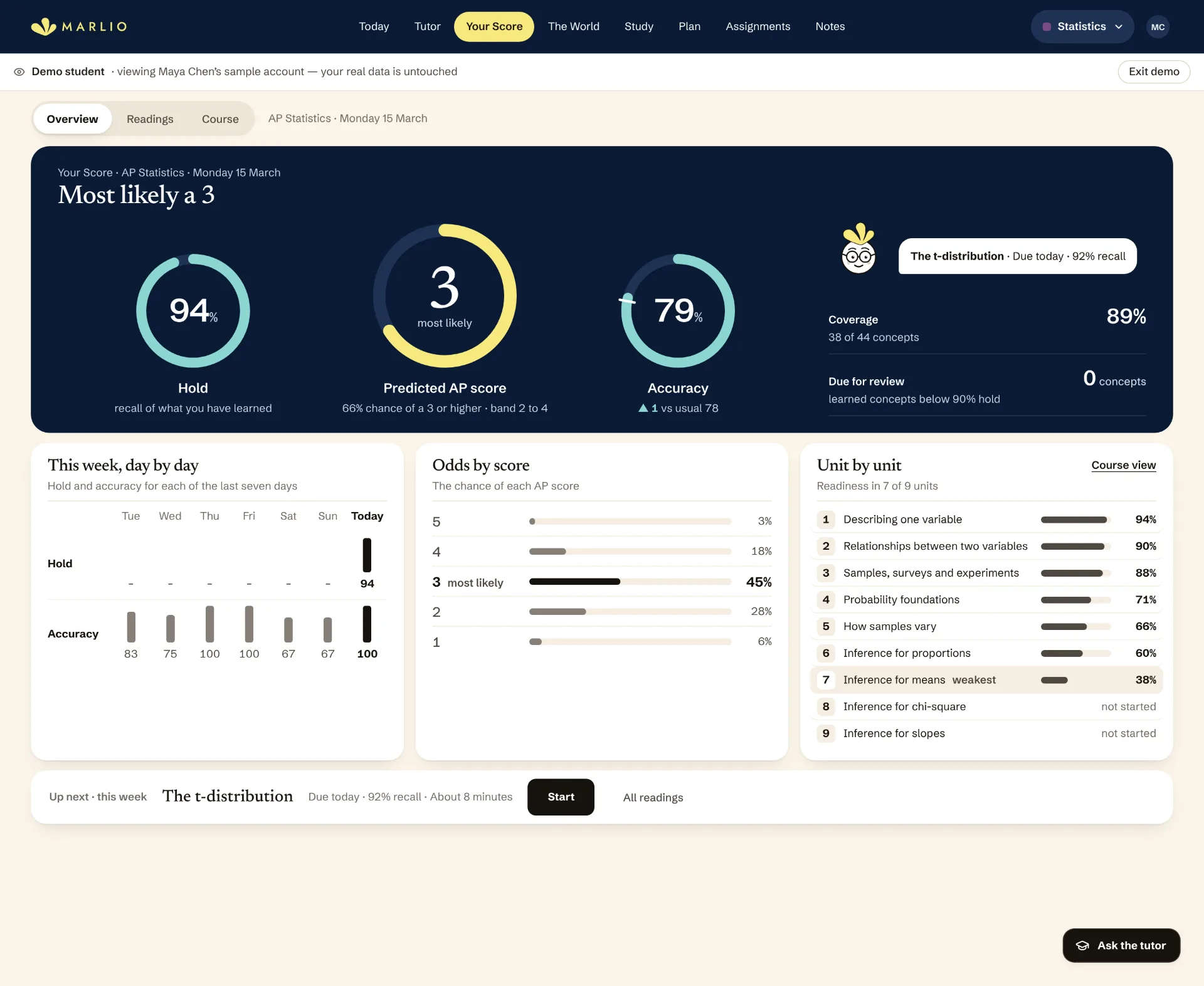This screenshot has height=986, width=1204.
Task: Click the 79% Accuracy ring gauge
Action: point(678,310)
